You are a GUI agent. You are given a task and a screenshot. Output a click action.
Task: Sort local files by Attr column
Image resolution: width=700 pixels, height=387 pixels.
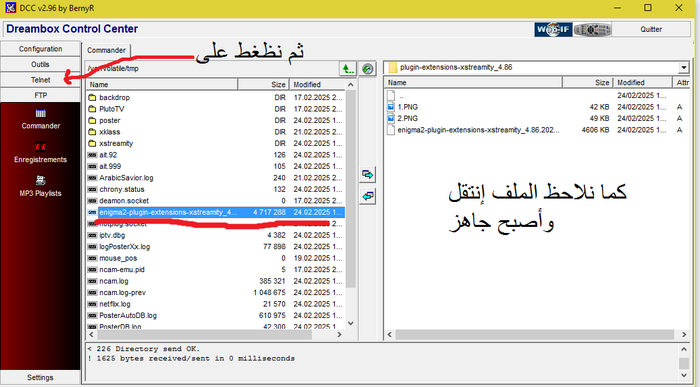coord(682,83)
